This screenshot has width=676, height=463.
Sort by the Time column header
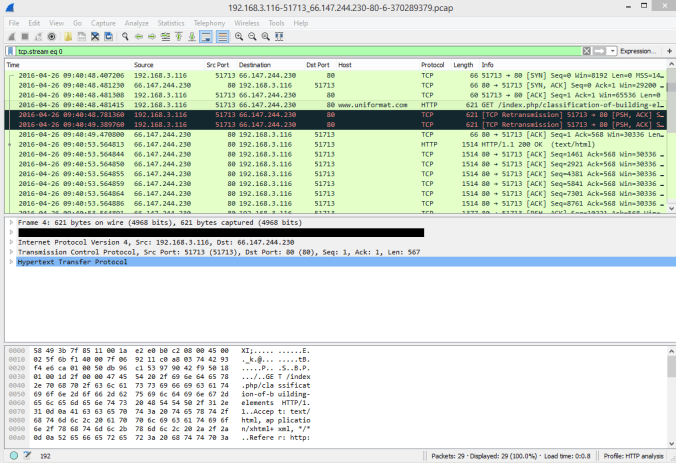[x=68, y=65]
